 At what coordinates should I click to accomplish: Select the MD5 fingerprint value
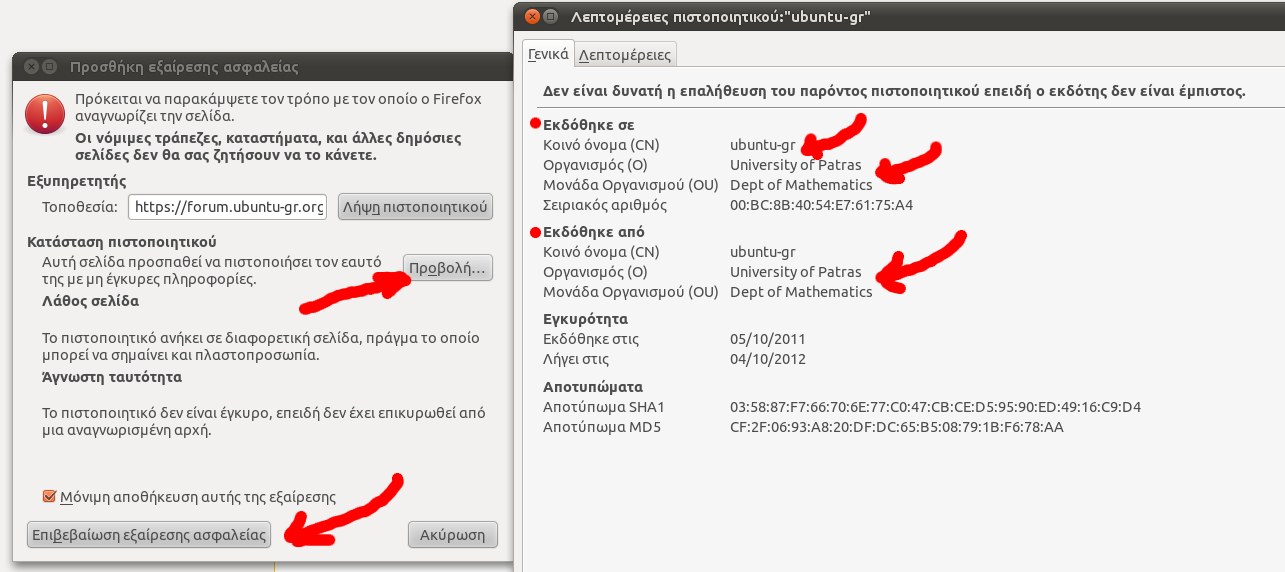[896, 427]
